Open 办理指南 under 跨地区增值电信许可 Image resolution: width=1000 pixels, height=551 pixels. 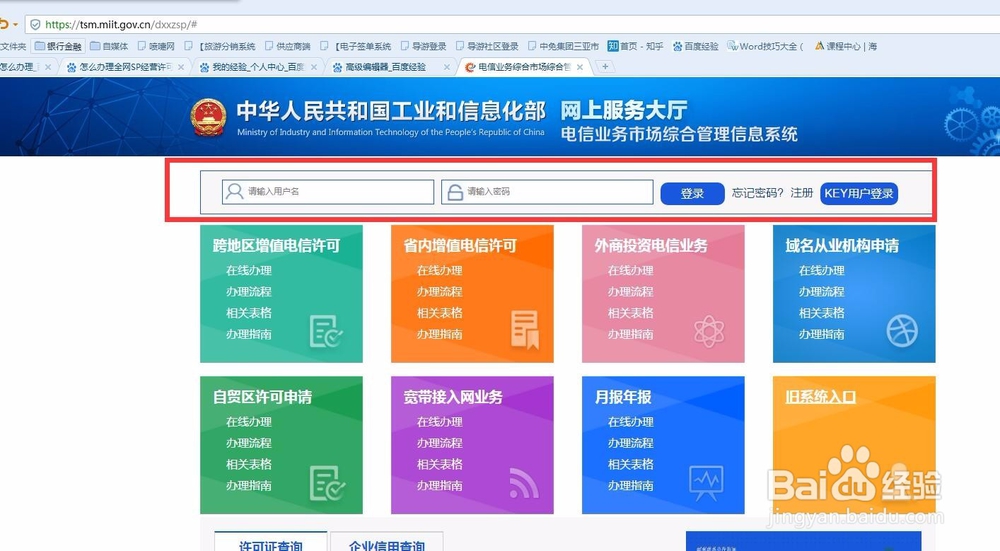coord(249,334)
